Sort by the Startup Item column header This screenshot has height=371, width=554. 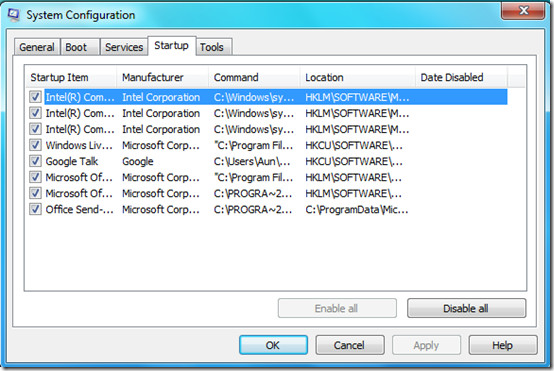71,77
